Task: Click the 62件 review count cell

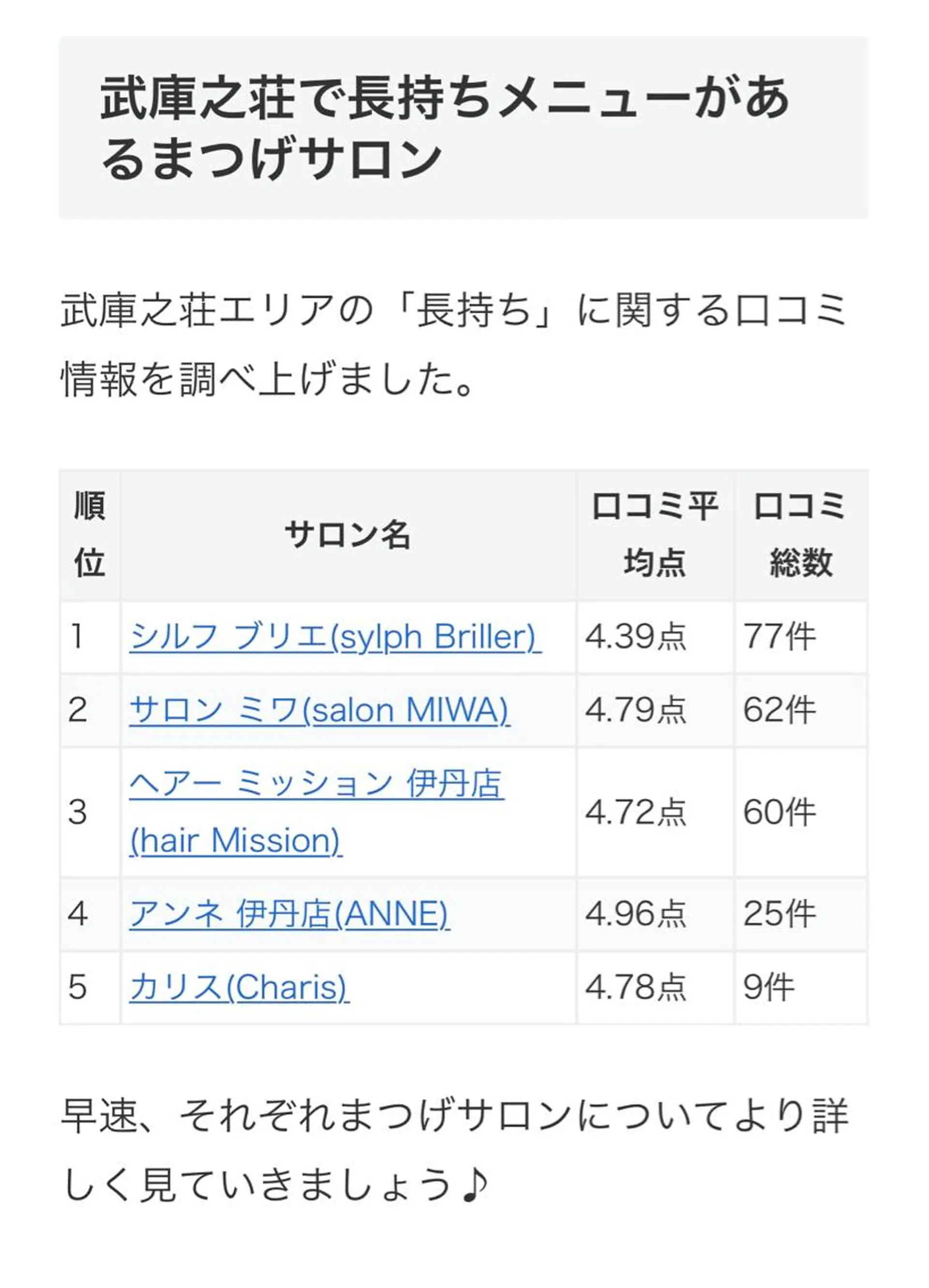Action: (779, 711)
